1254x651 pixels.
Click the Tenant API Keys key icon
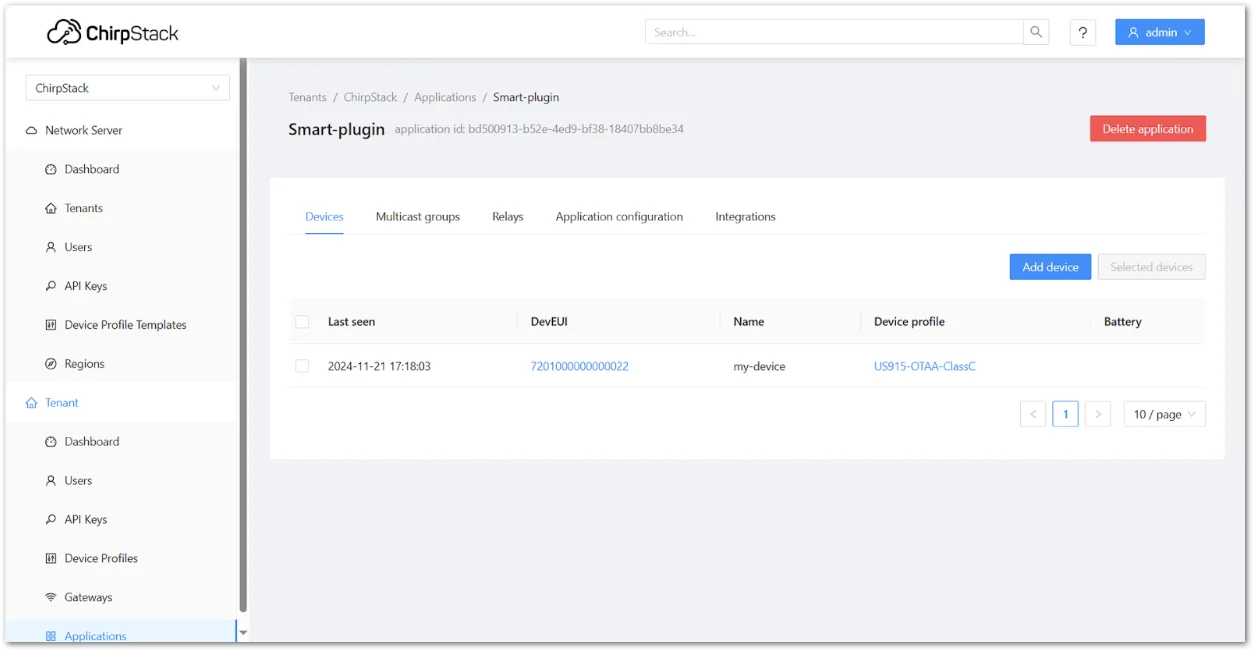(51, 520)
